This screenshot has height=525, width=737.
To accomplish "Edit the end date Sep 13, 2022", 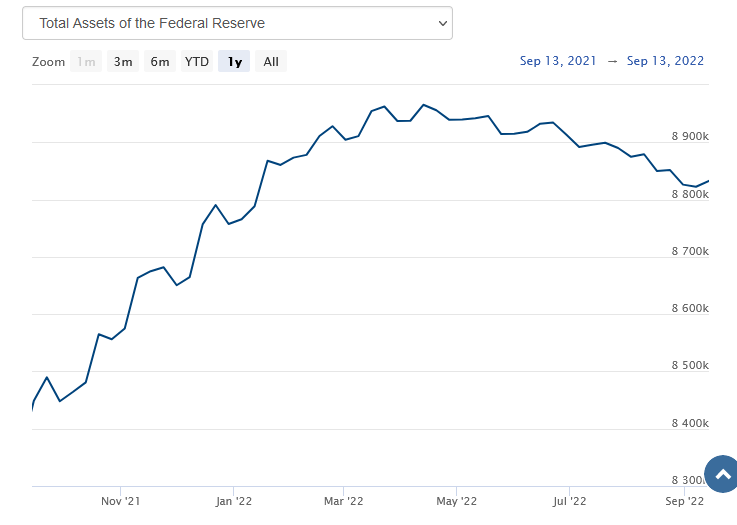I will point(665,61).
